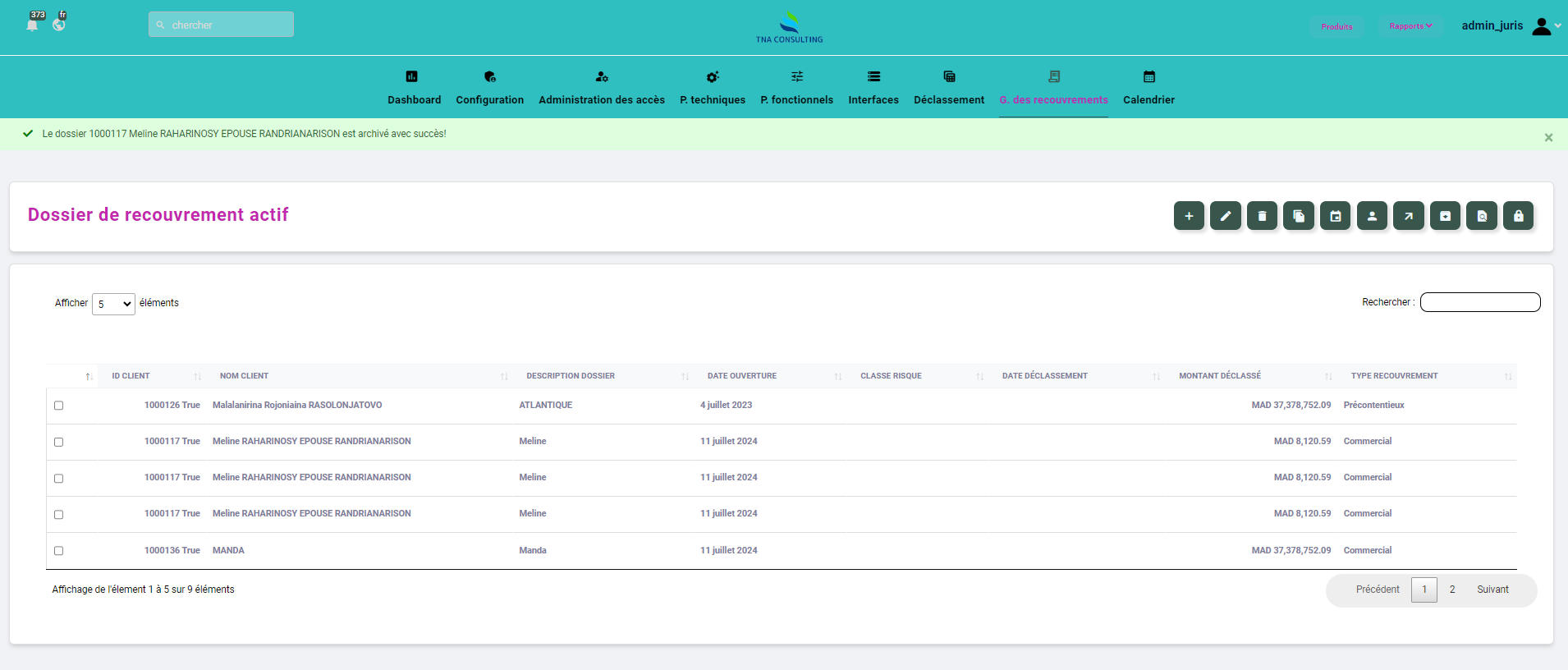Click the person assign icon in toolbar

pos(1372,216)
